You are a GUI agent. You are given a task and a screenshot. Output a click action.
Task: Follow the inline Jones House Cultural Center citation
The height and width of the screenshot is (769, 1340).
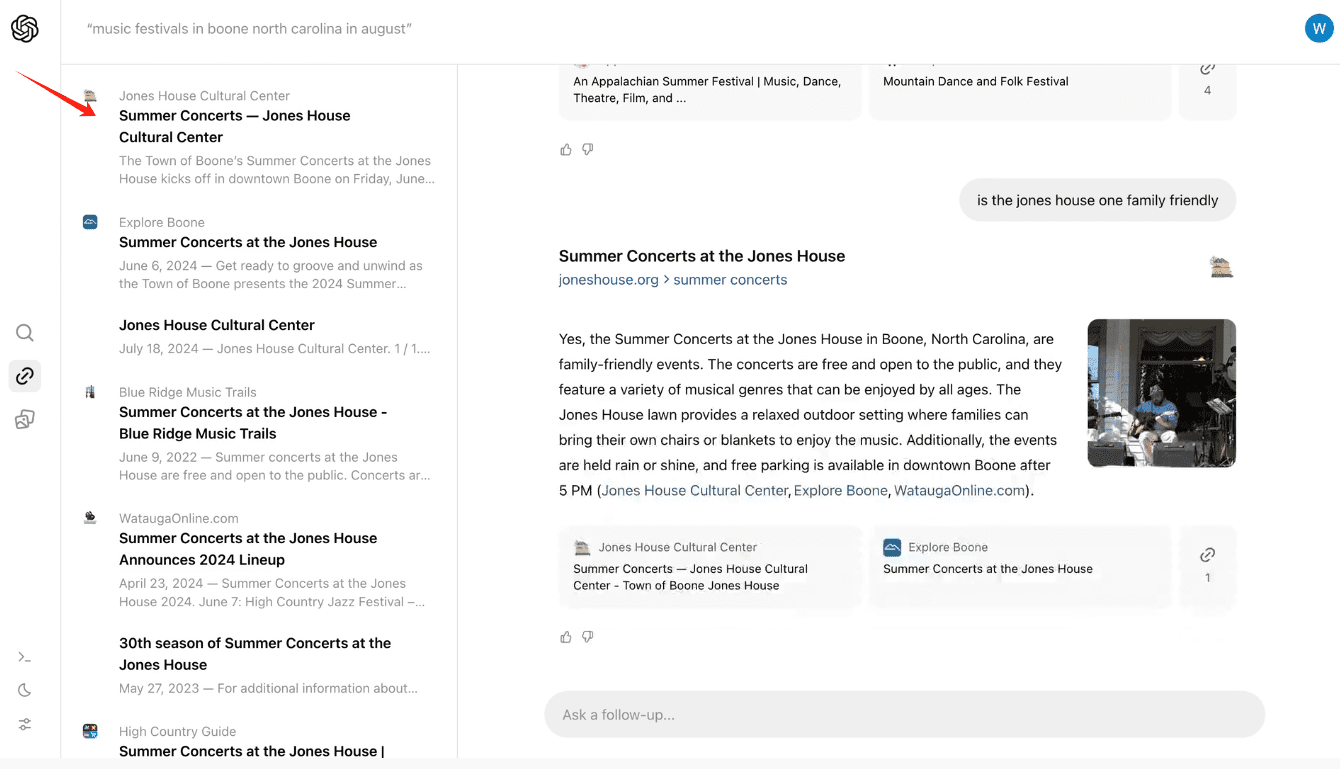point(695,490)
